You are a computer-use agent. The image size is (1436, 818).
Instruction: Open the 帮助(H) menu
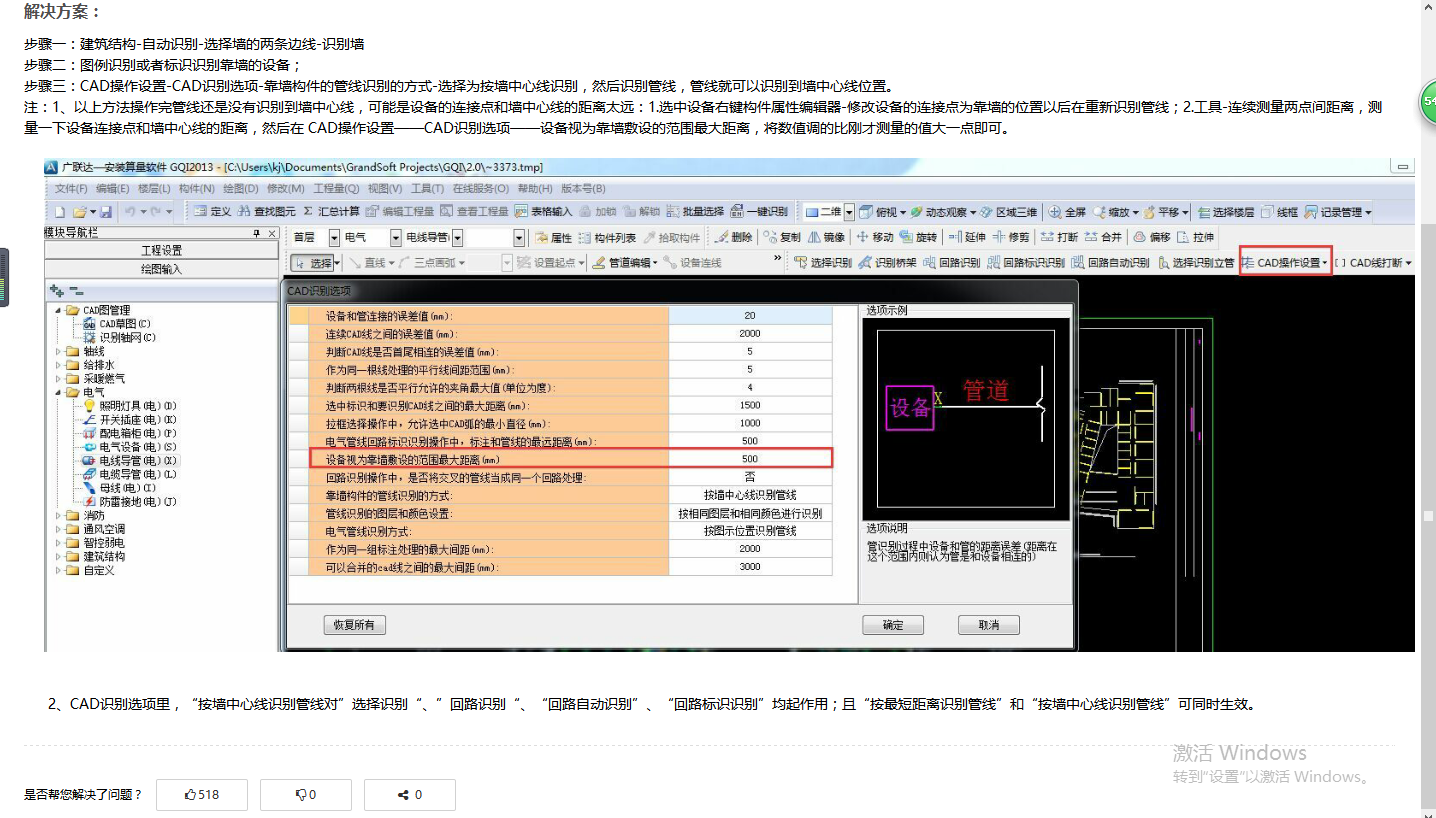(535, 188)
